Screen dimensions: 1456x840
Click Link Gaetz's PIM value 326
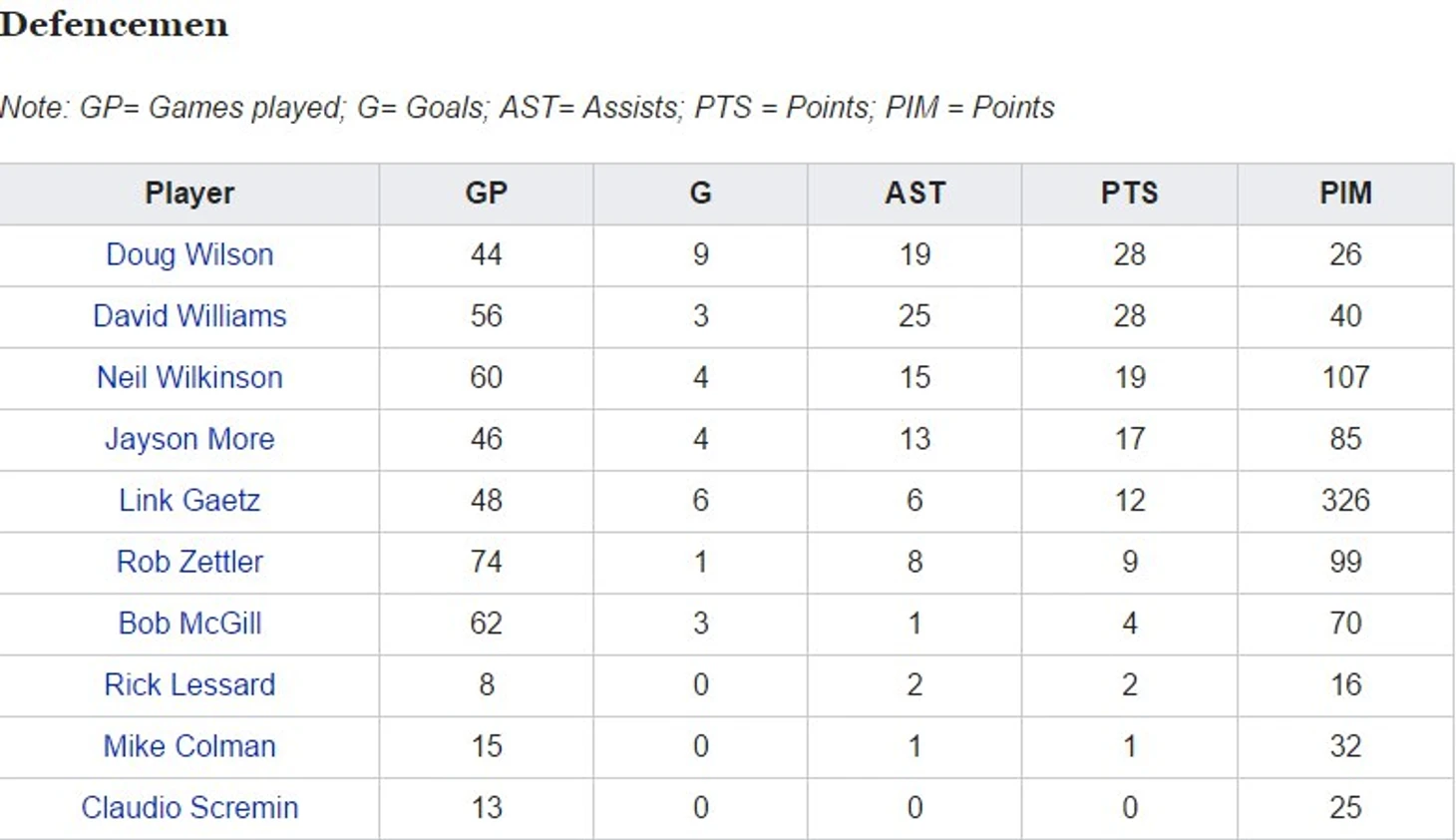pyautogui.click(x=1346, y=501)
